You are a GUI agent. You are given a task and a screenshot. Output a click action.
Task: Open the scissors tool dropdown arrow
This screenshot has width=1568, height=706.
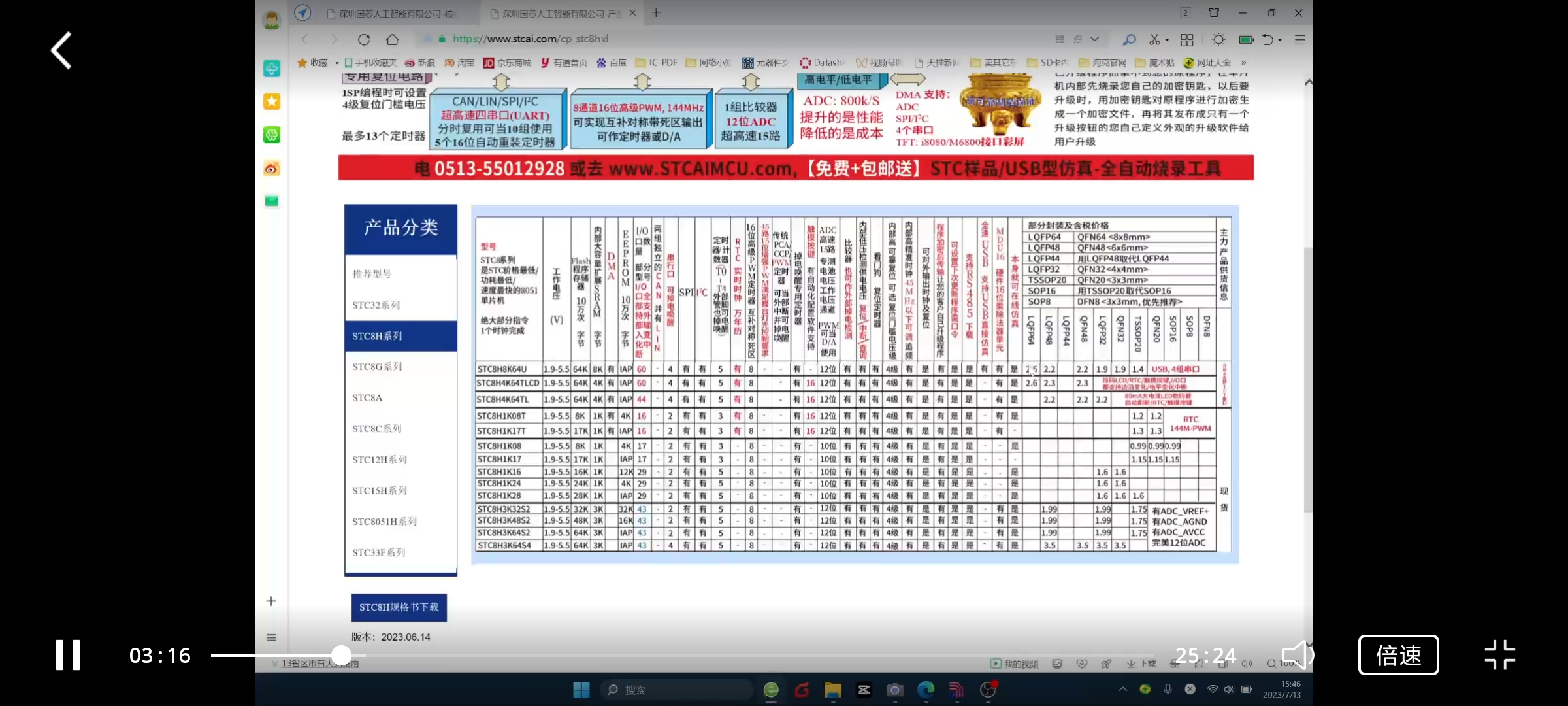point(1167,40)
